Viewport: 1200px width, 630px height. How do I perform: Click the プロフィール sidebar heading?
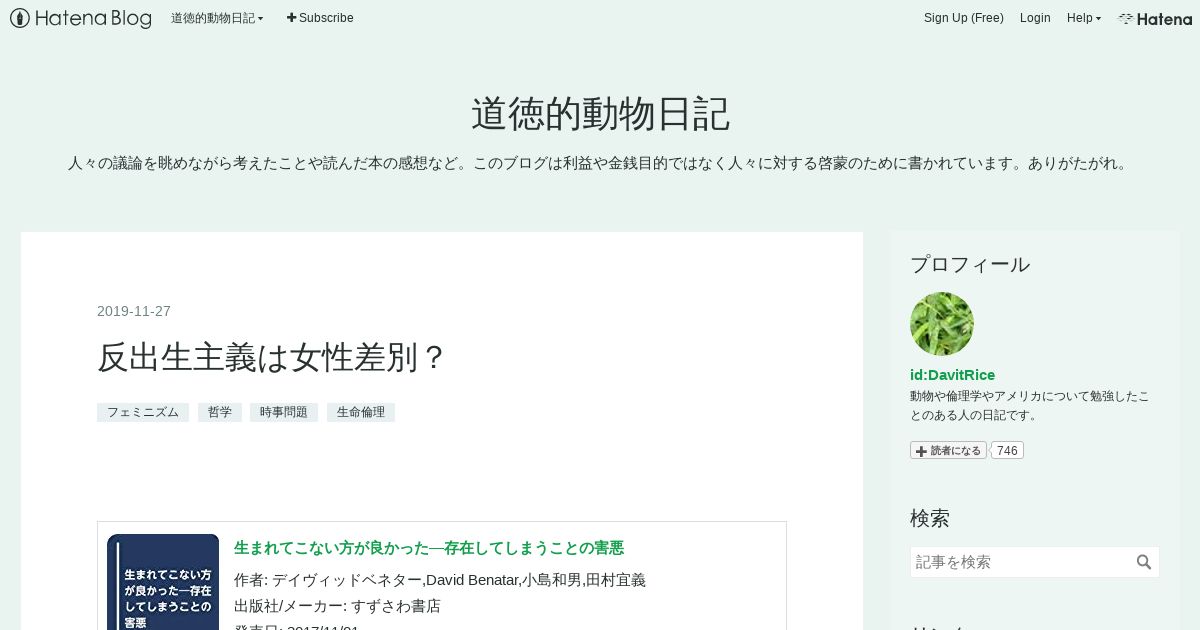[970, 264]
